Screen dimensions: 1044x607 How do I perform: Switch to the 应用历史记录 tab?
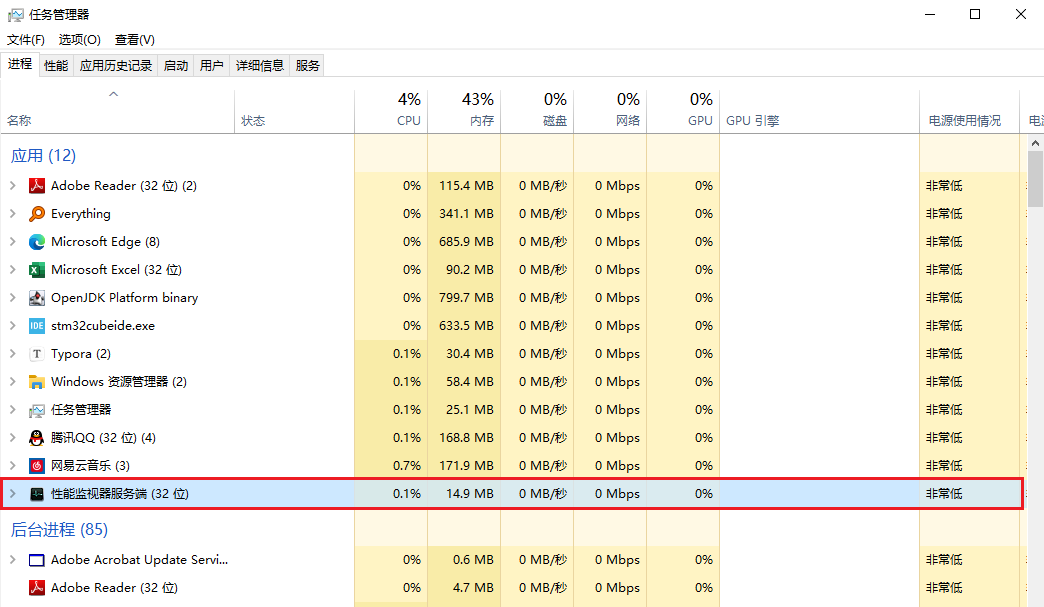(x=116, y=65)
